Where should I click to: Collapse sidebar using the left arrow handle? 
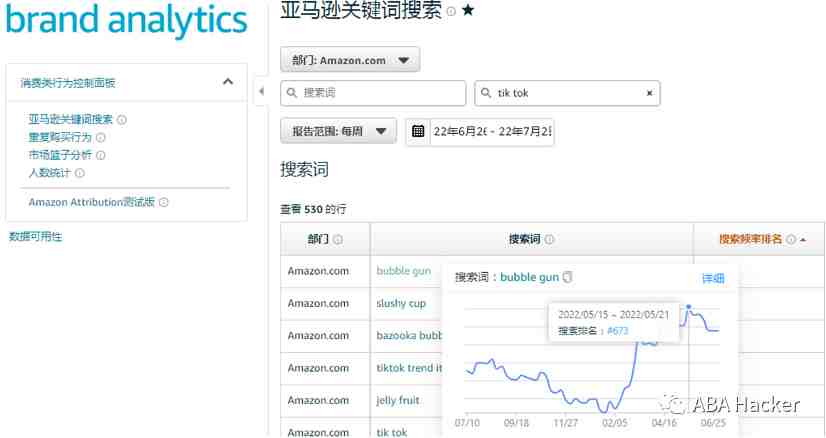coord(261,92)
